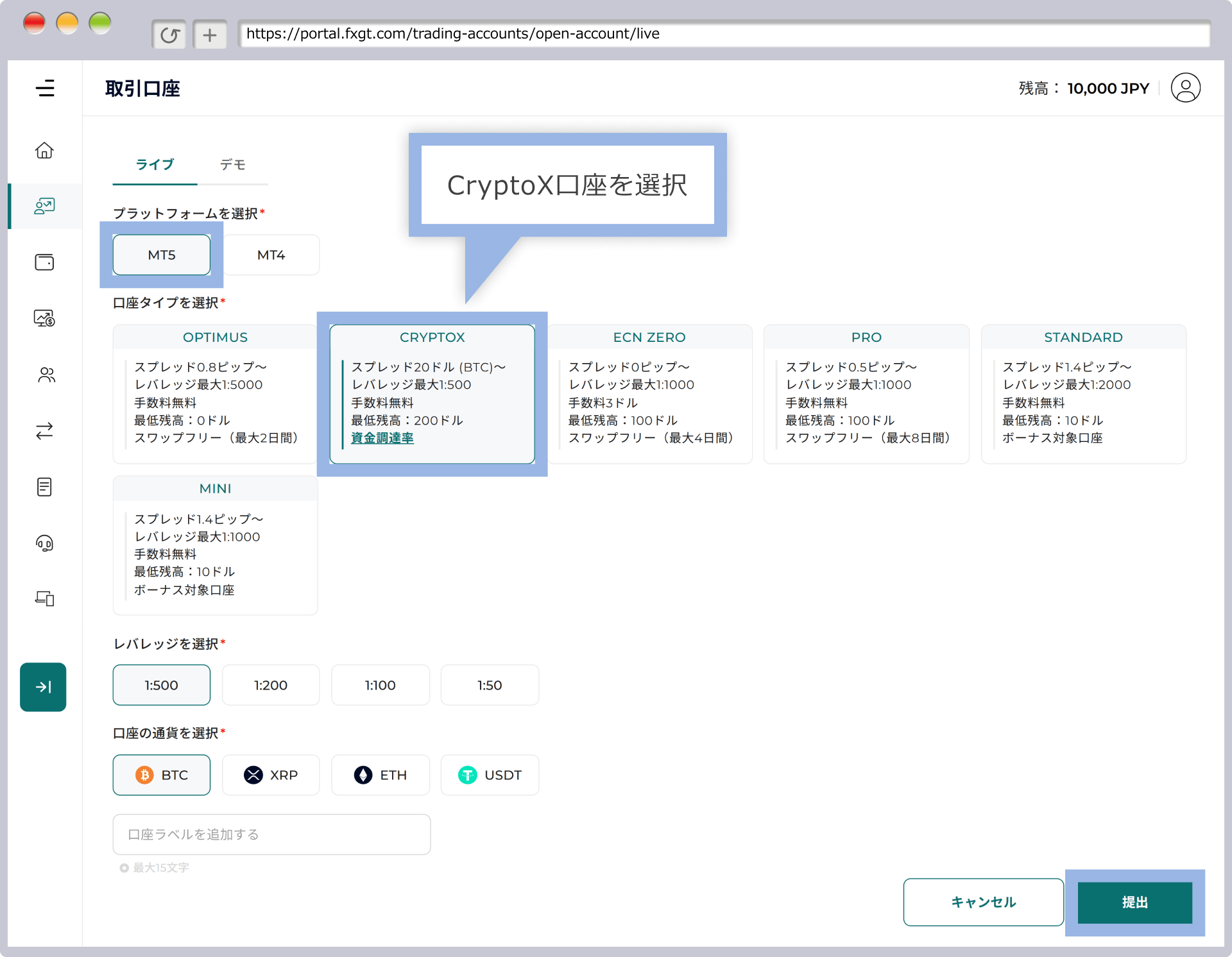Screen dimensions: 1232x957
Task: Open the Home dashboard icon
Action: [x=44, y=149]
